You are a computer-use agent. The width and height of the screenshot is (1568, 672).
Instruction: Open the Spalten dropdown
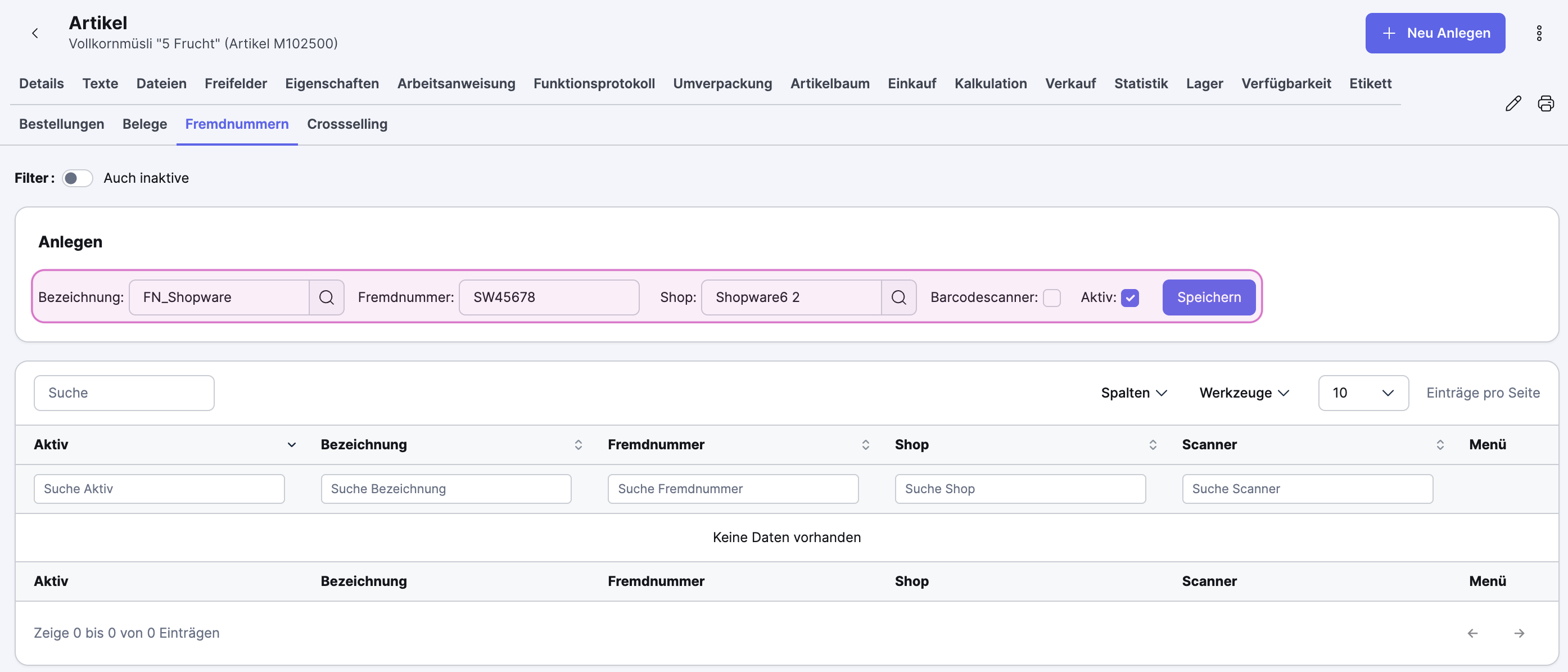coord(1133,393)
